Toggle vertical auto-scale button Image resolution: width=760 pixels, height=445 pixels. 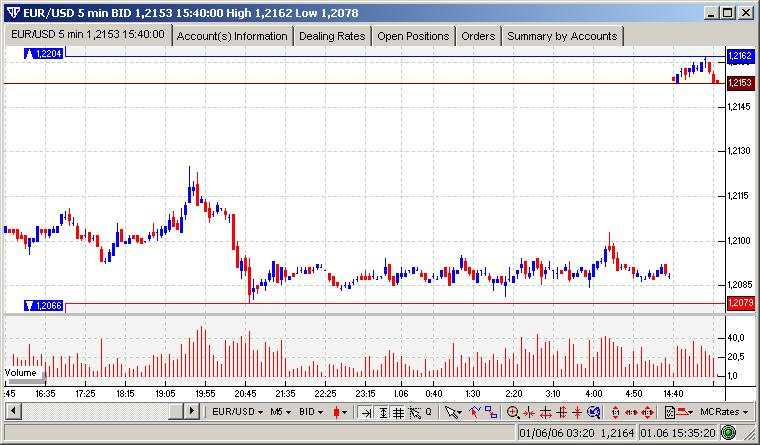(383, 412)
